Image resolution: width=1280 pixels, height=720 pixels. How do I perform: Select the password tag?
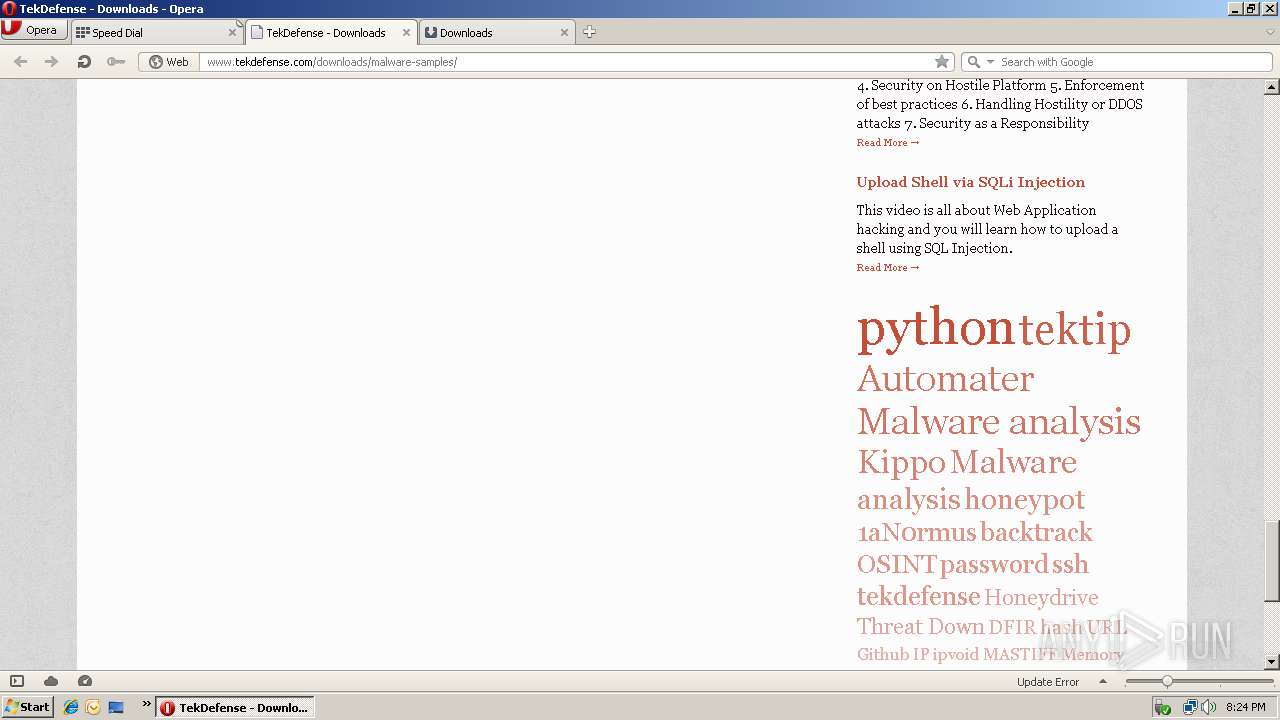994,566
